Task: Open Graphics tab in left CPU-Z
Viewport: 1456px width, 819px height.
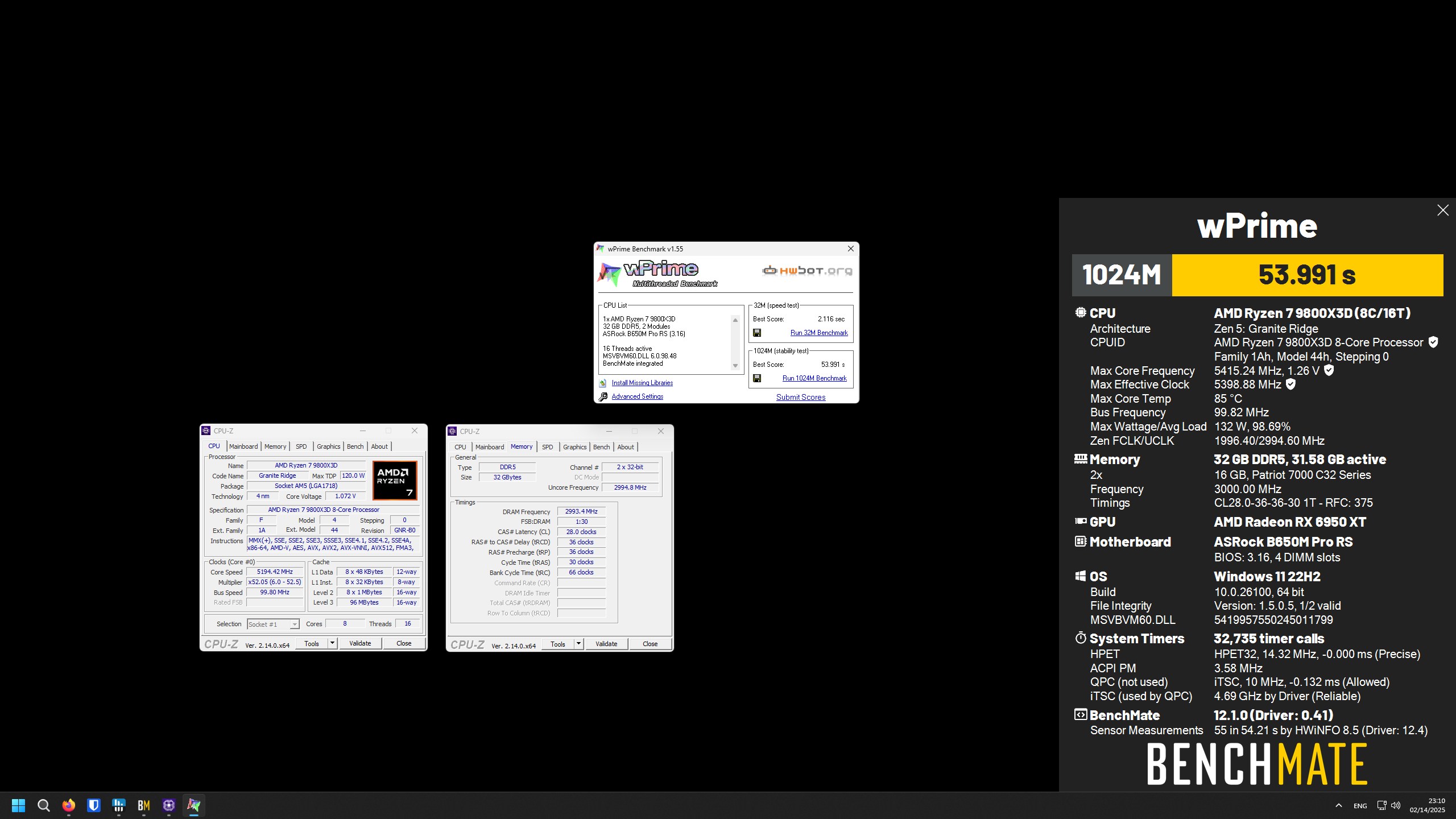Action: (328, 446)
